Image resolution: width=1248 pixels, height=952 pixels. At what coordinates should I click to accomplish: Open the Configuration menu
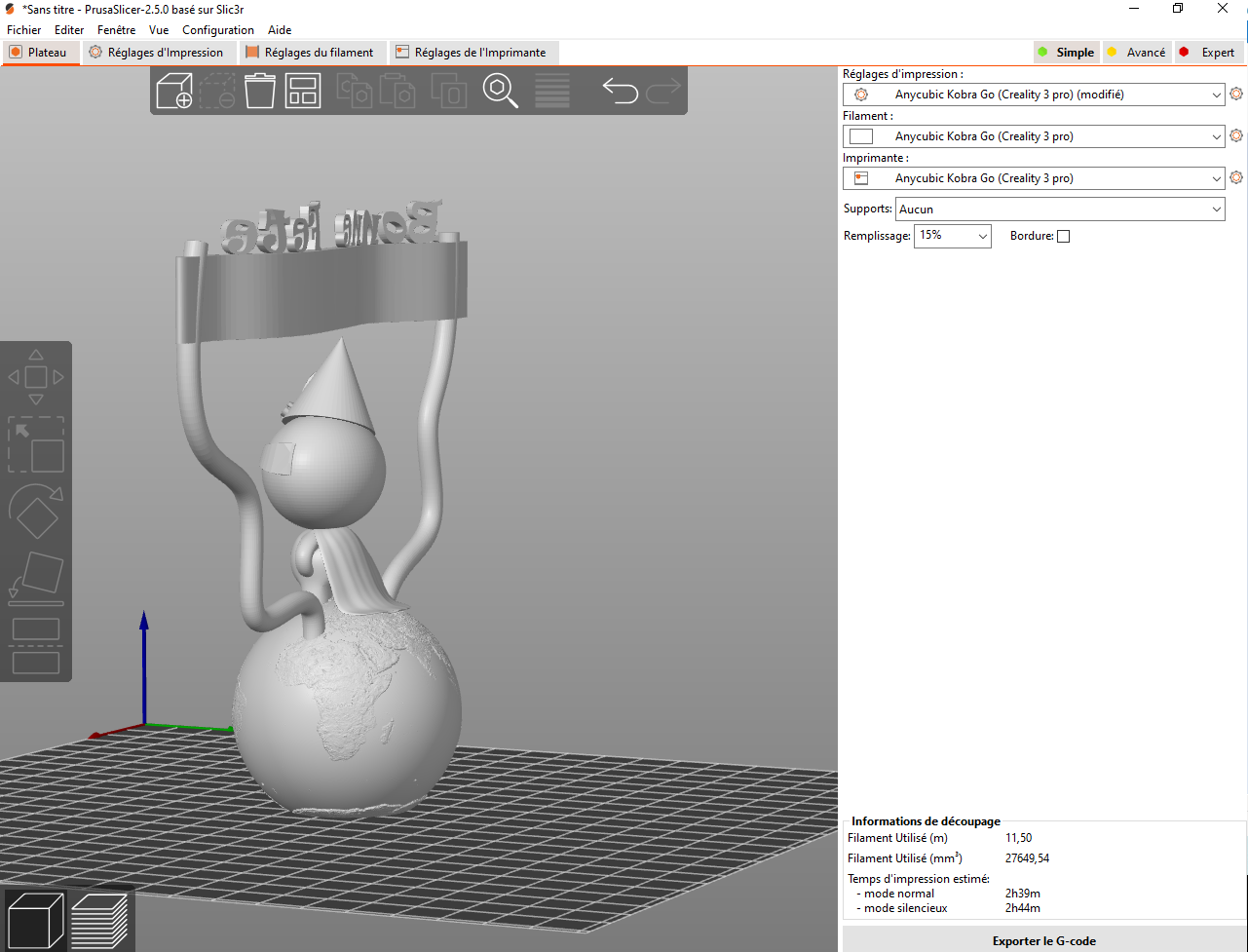click(218, 30)
